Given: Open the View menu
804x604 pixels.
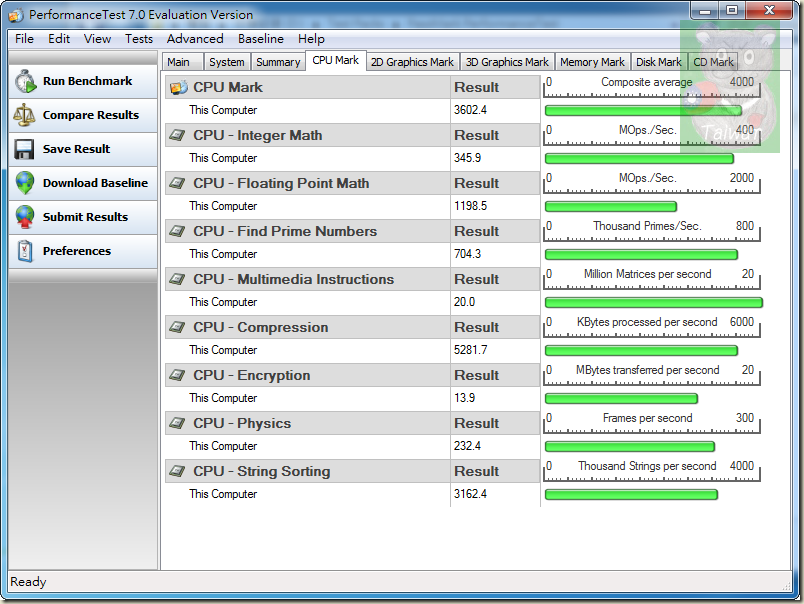Looking at the screenshot, I should pyautogui.click(x=97, y=39).
